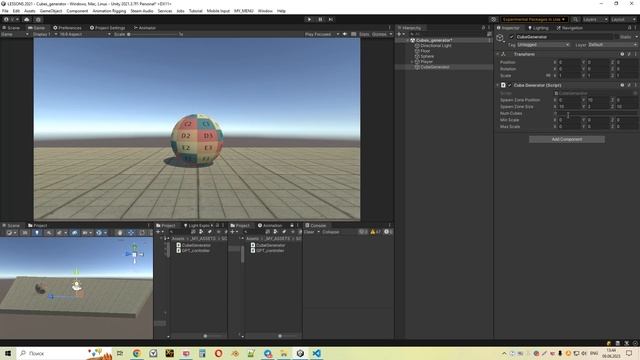Screen dimensions: 640x360
Task: Open the Display 1 dropdown
Action: (x=44, y=34)
